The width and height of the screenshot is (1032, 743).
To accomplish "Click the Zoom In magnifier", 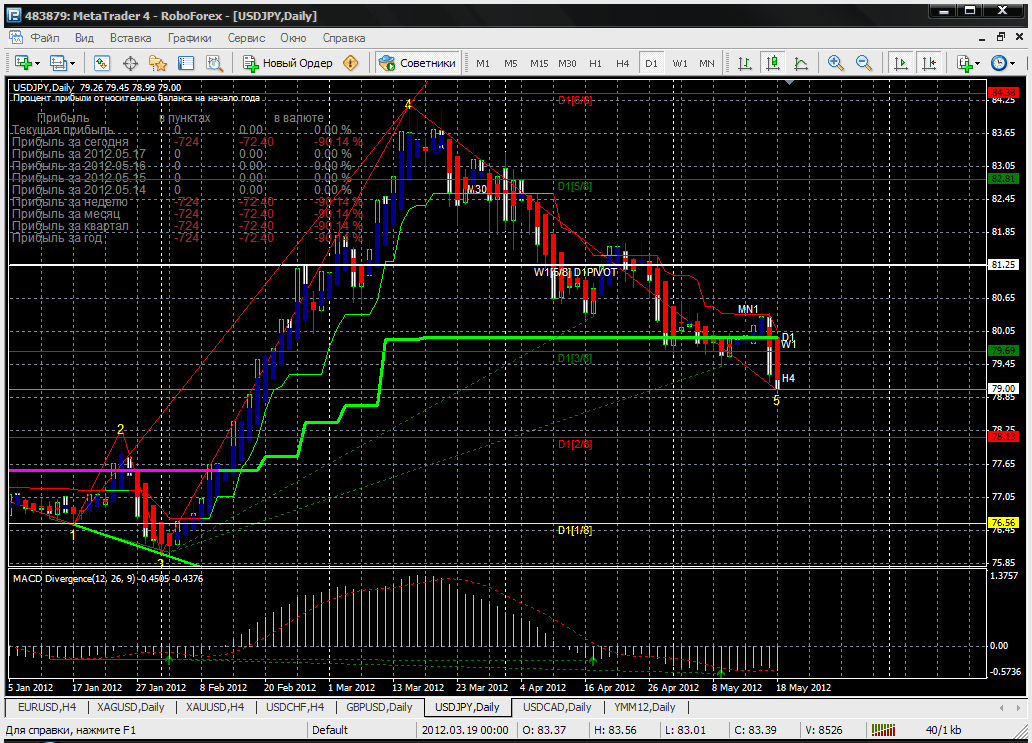I will coord(836,63).
